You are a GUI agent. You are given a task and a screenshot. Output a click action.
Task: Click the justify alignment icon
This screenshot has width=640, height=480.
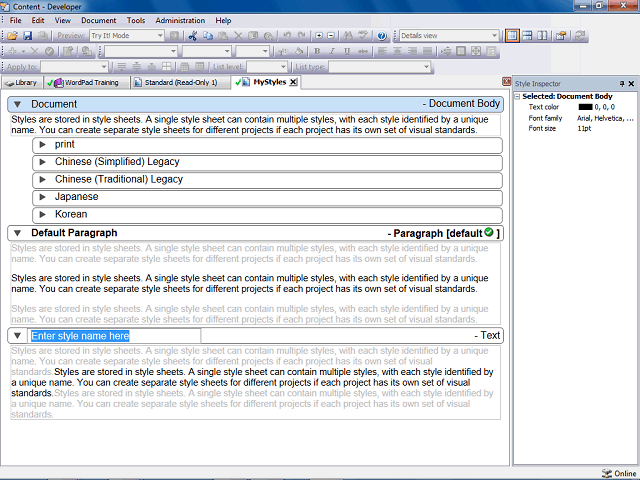(x=427, y=51)
